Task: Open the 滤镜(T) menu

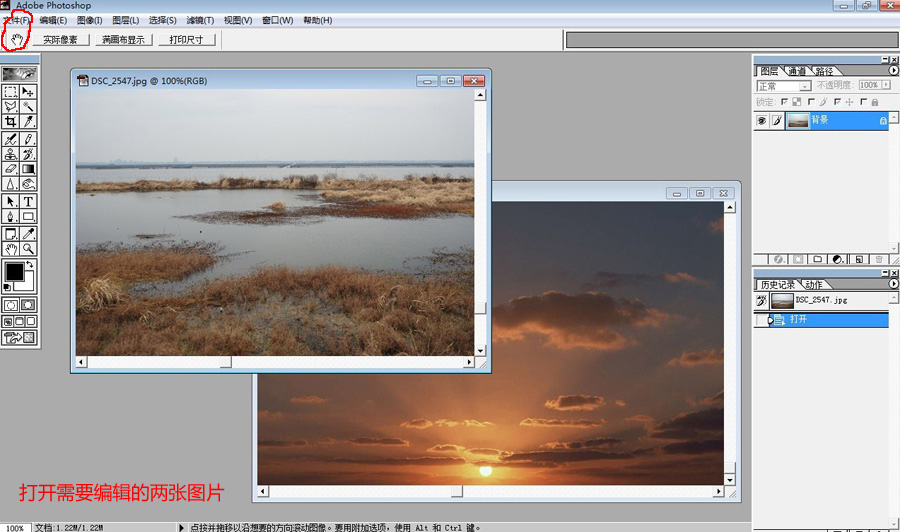Action: point(200,21)
